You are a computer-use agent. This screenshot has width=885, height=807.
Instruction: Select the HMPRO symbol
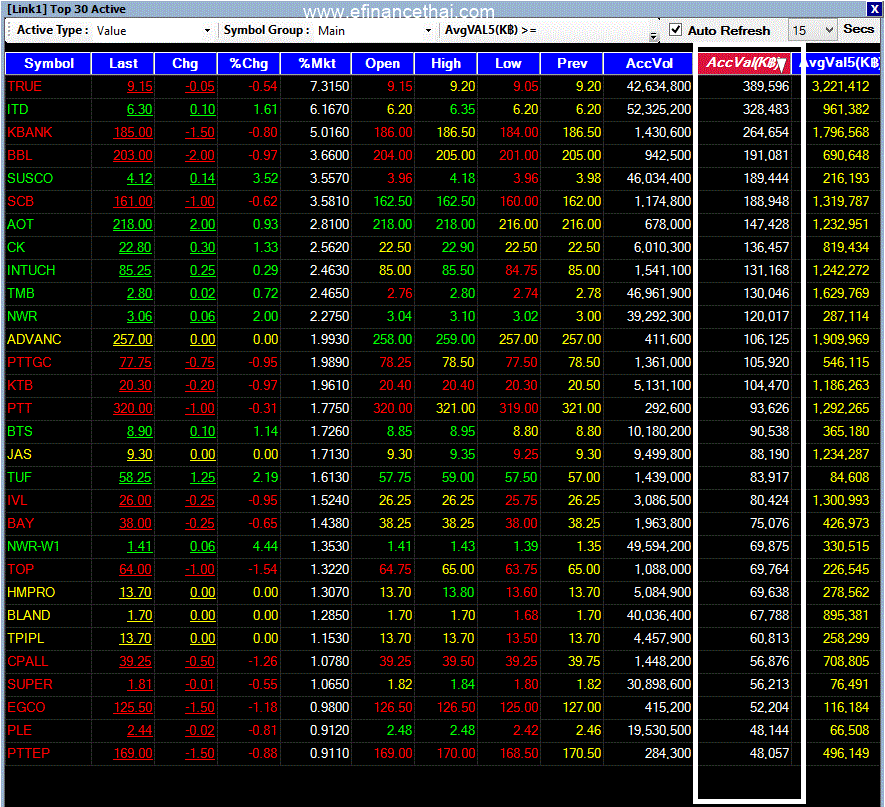tap(31, 593)
